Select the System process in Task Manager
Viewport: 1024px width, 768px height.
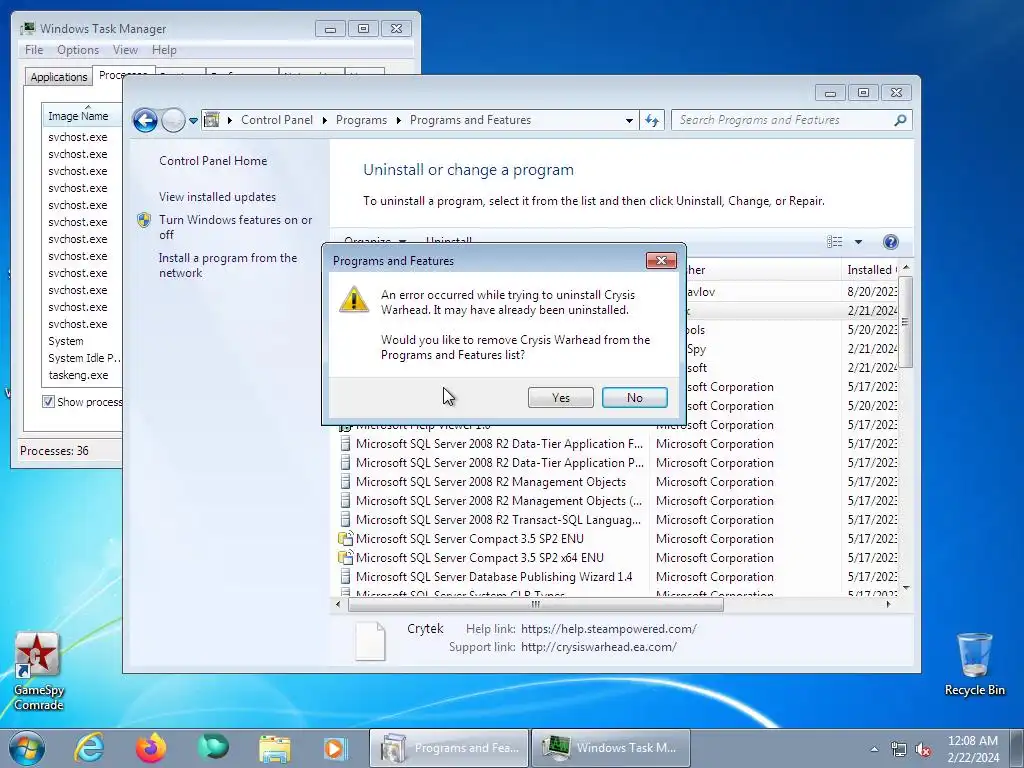pos(66,341)
